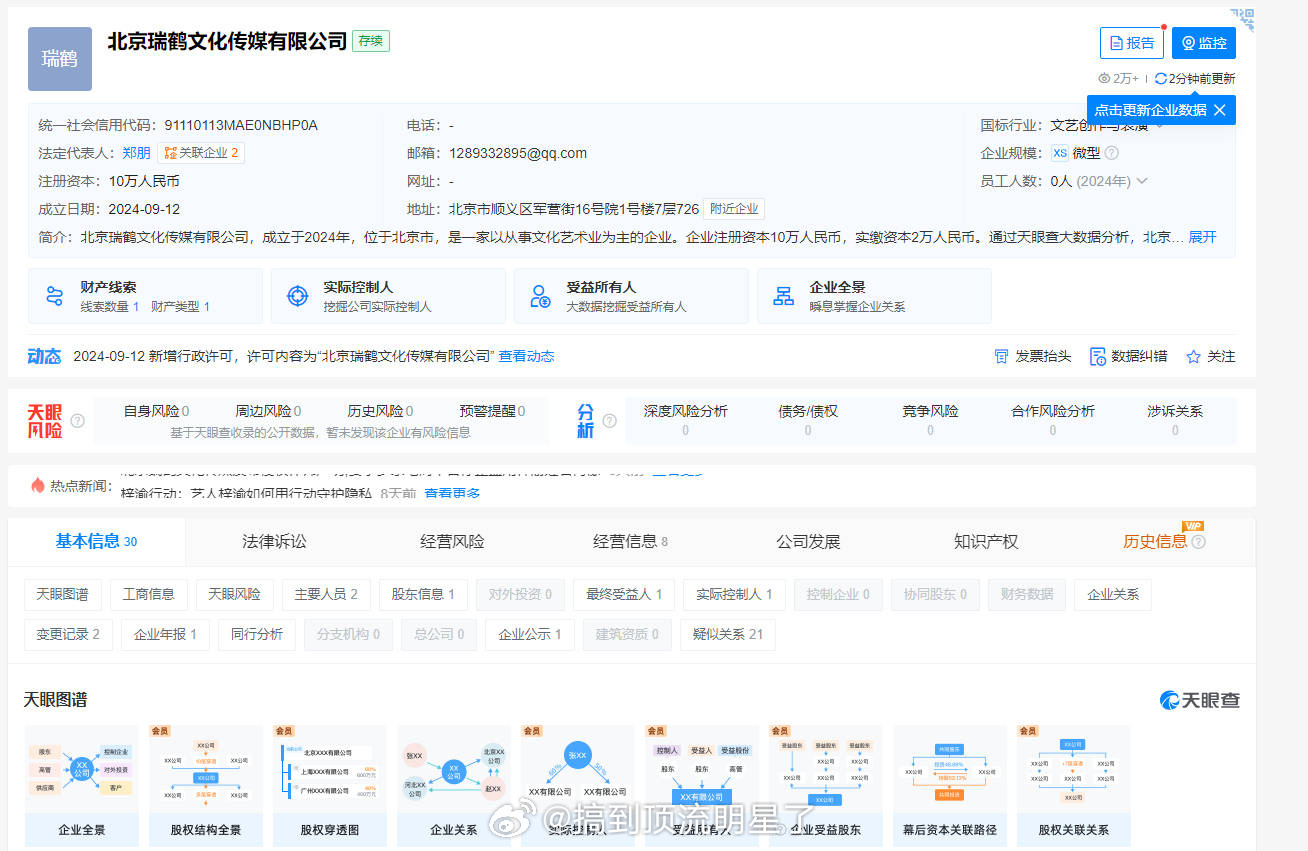Jump to 企业年报 1 section
1308x851 pixels.
(165, 634)
